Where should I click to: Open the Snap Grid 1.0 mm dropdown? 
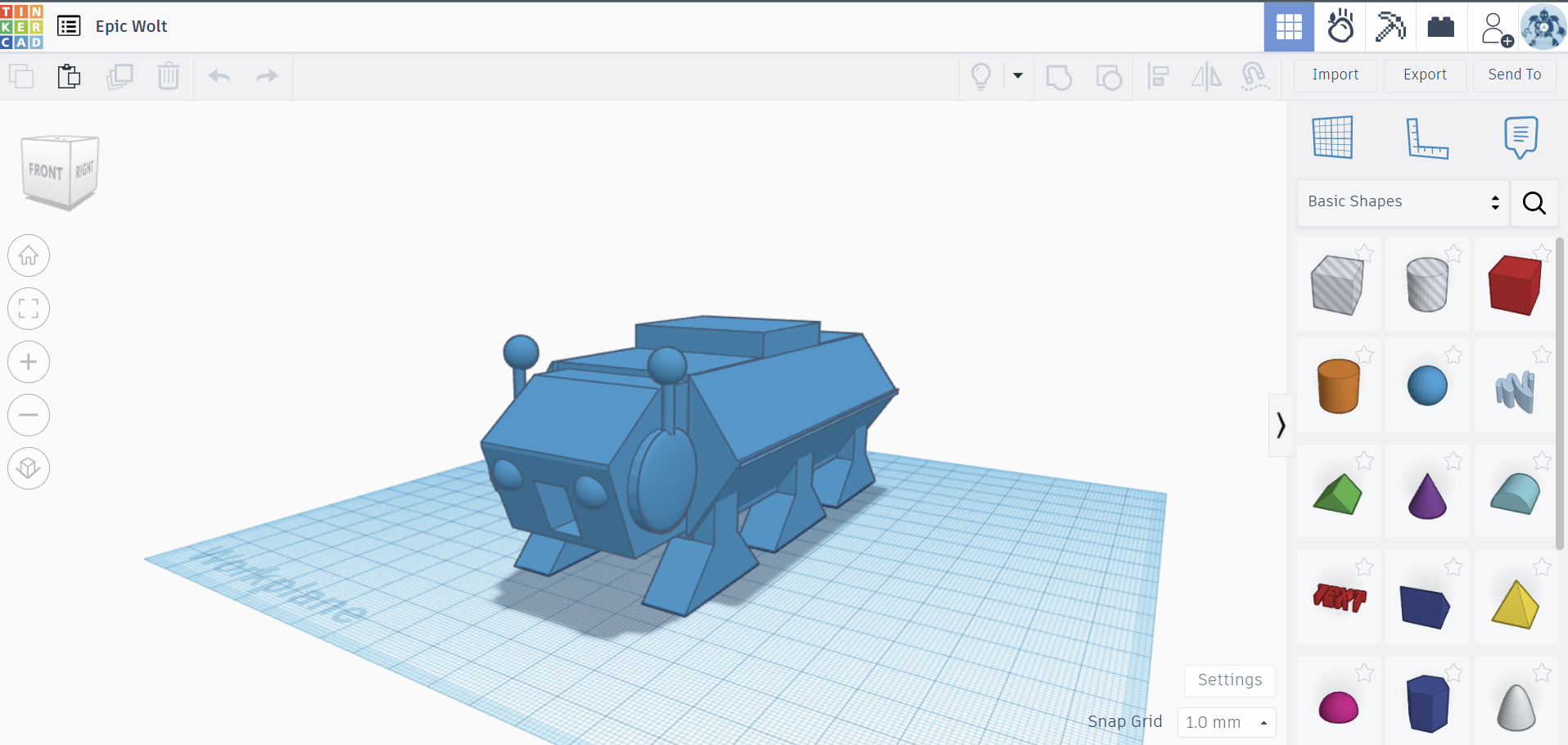coord(1226,722)
